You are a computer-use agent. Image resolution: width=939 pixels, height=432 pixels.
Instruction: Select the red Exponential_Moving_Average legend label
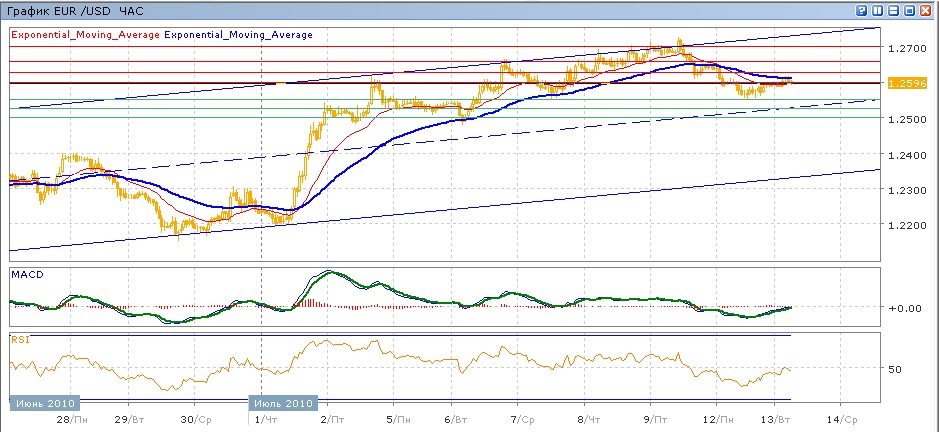click(84, 35)
